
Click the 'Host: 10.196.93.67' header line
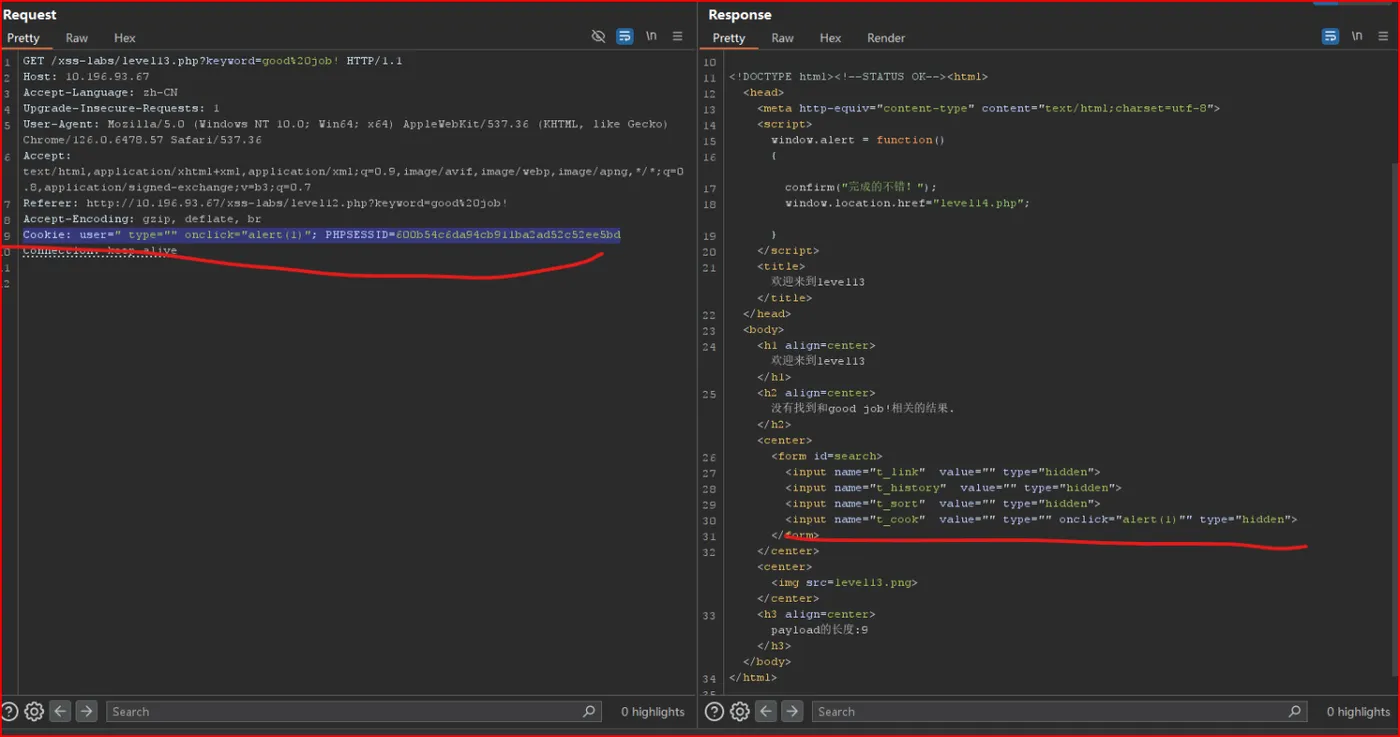point(86,77)
